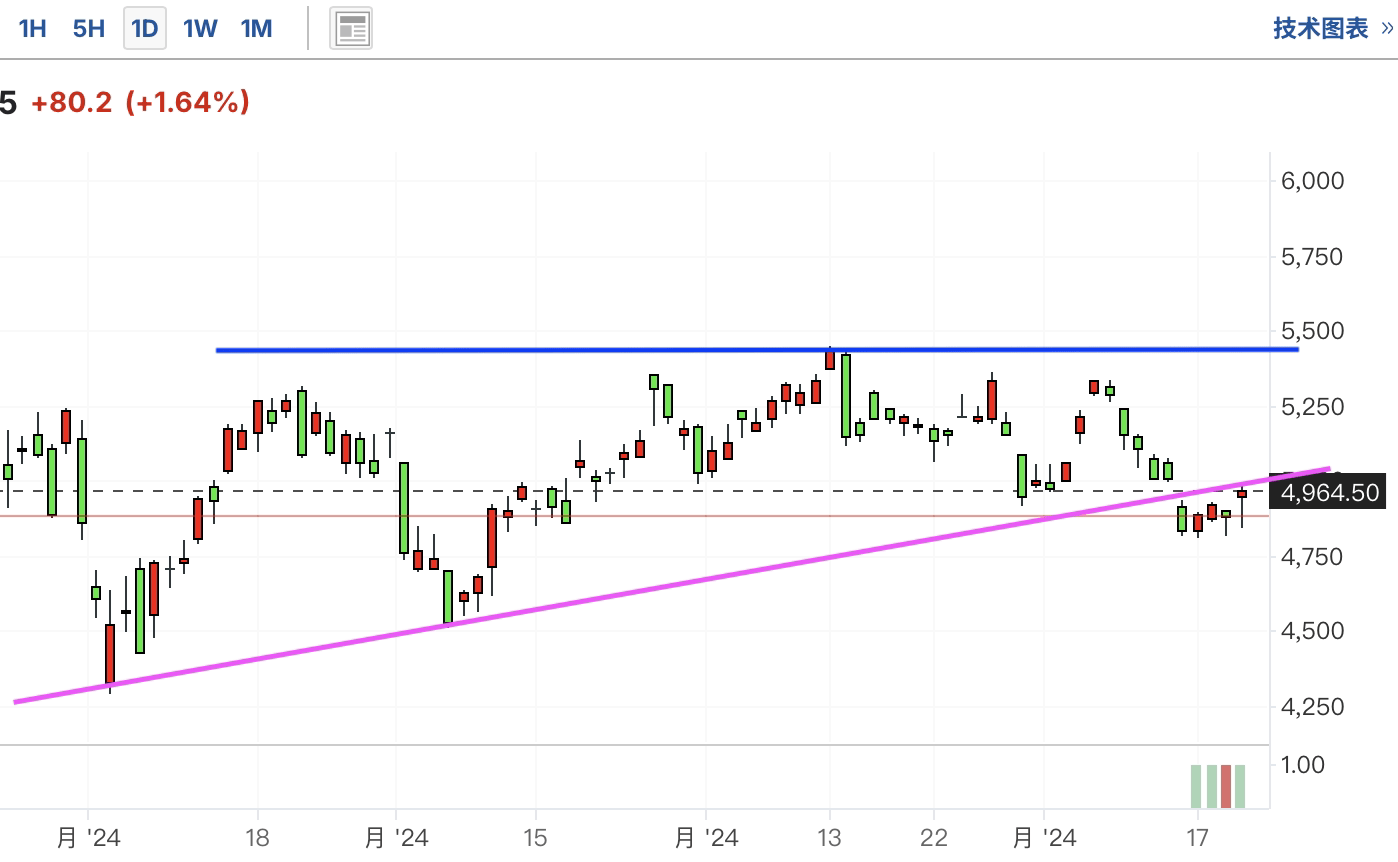Click the date label 17
Image resolution: width=1398 pixels, height=862 pixels.
tap(1197, 838)
